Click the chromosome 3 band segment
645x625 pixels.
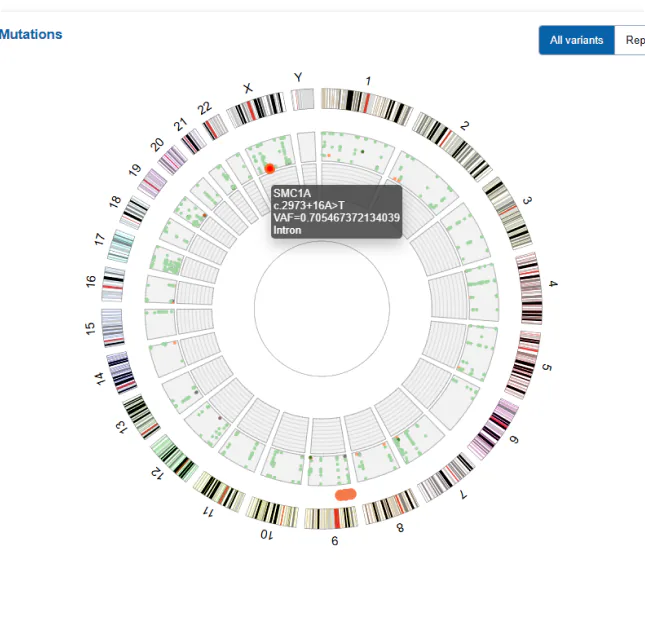tap(507, 213)
